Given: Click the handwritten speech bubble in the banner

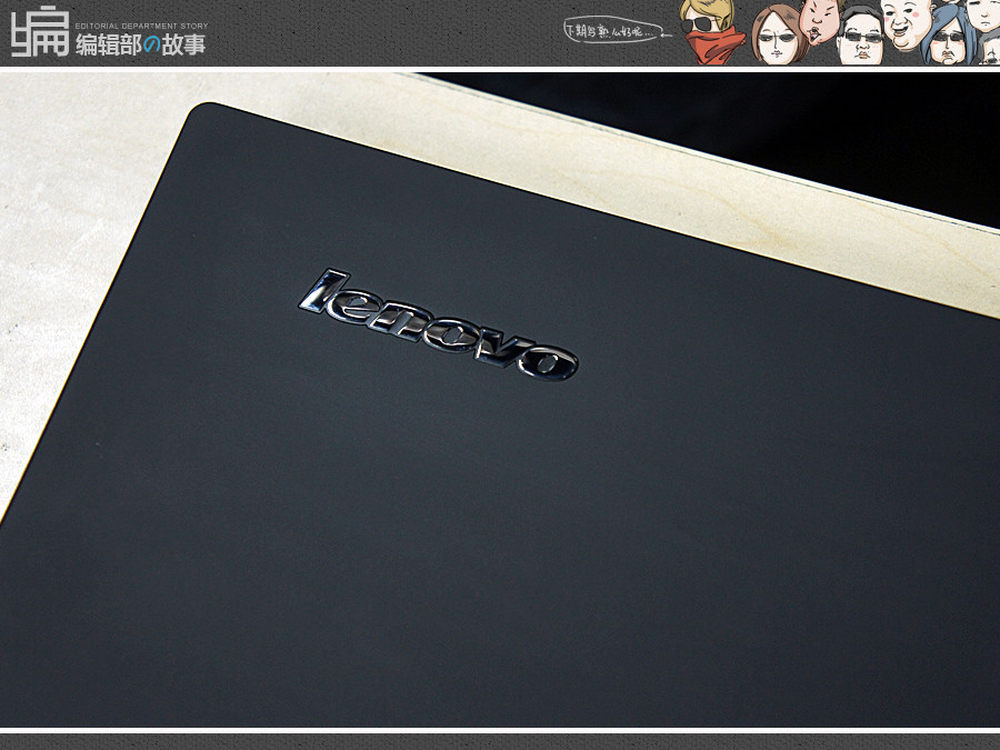Looking at the screenshot, I should (614, 30).
